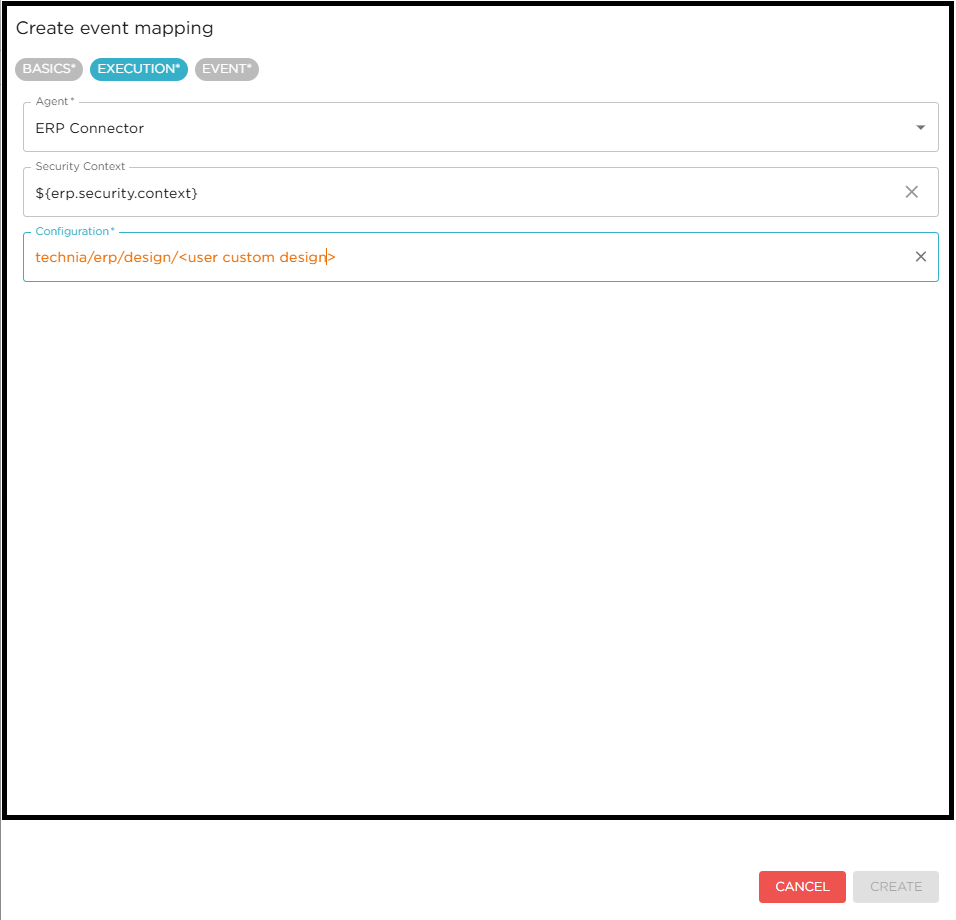This screenshot has width=956, height=920.
Task: Click the Create button
Action: [895, 886]
